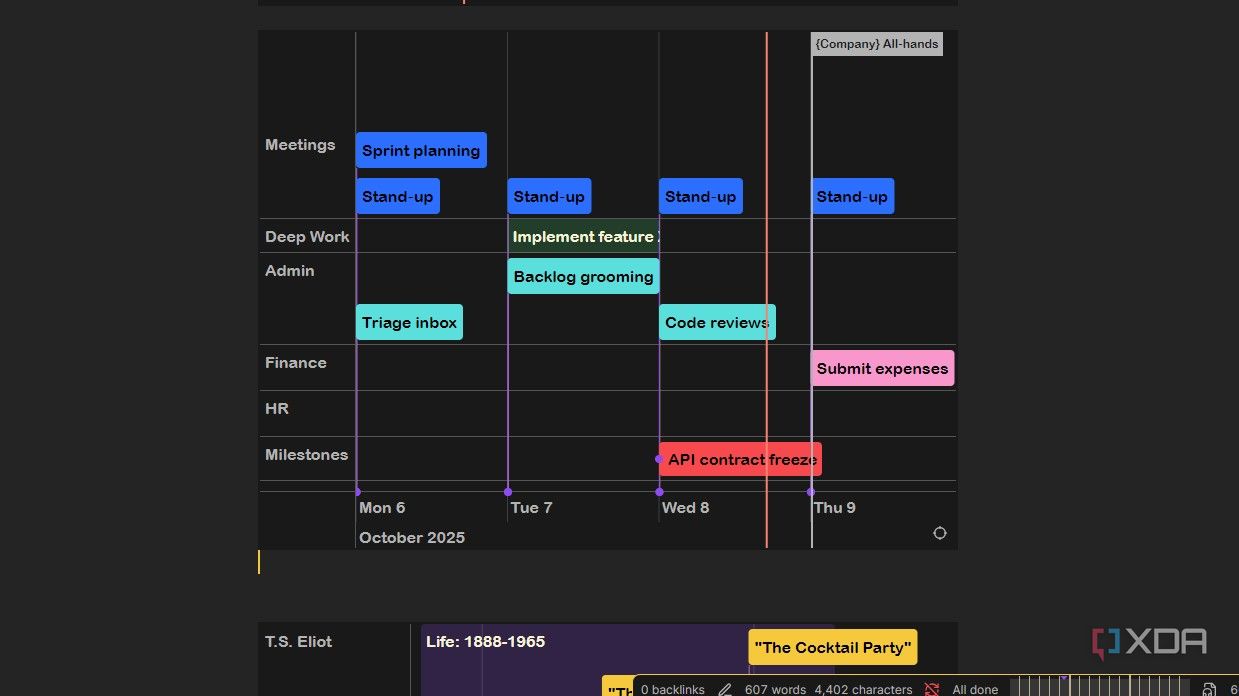The height and width of the screenshot is (696, 1239).
Task: Click the T.S. Eliot group label
Action: click(298, 641)
